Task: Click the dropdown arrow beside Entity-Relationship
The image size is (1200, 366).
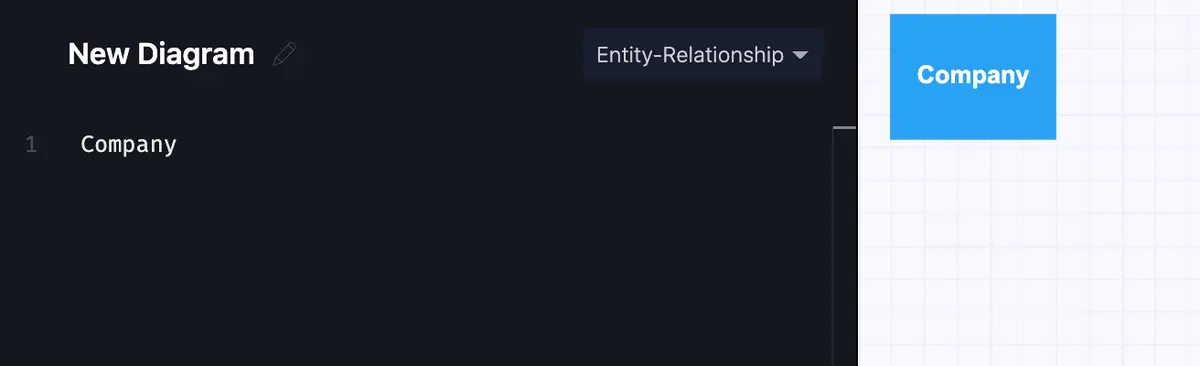Action: [x=800, y=56]
